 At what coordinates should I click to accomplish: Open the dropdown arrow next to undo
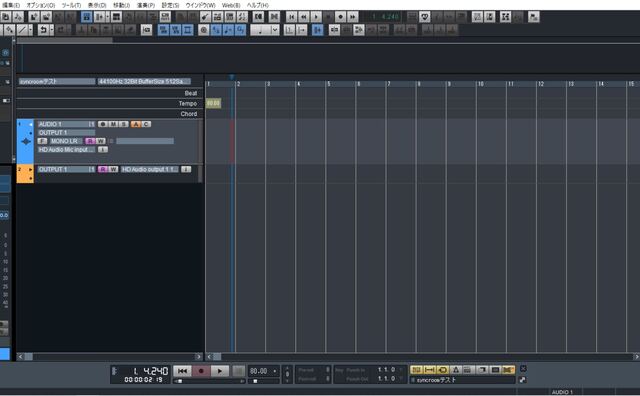pos(51,30)
